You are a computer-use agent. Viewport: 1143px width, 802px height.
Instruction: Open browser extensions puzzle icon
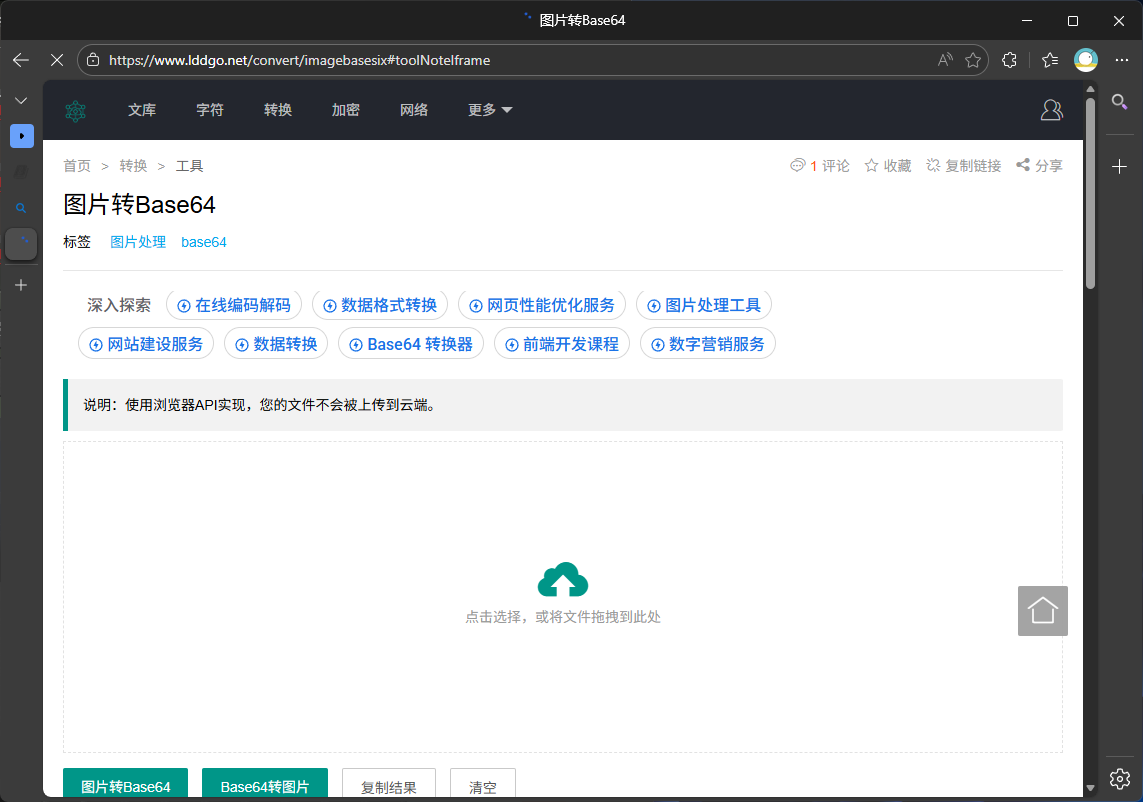point(1009,60)
